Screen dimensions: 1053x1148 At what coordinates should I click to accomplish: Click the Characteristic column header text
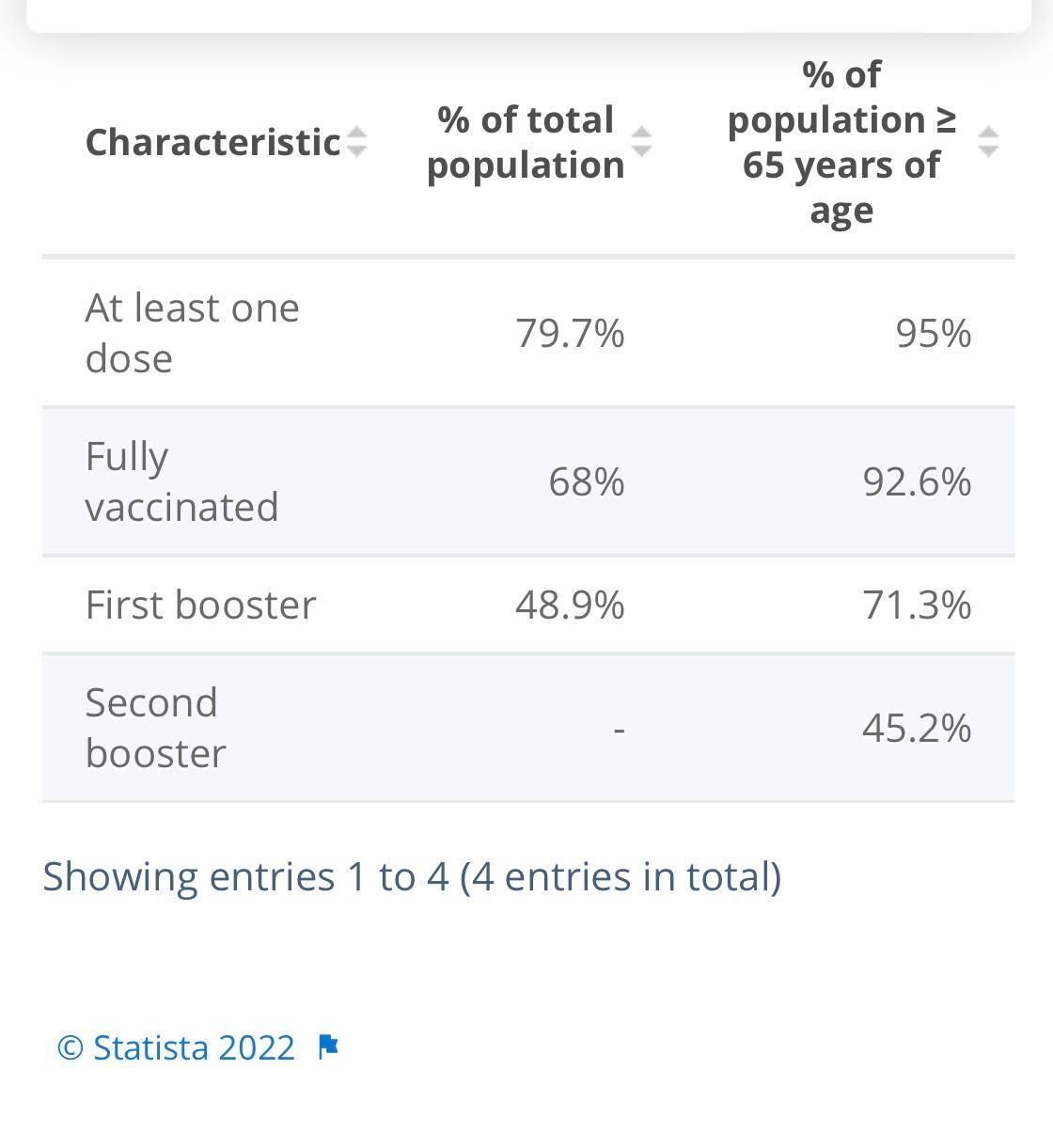[x=212, y=142]
